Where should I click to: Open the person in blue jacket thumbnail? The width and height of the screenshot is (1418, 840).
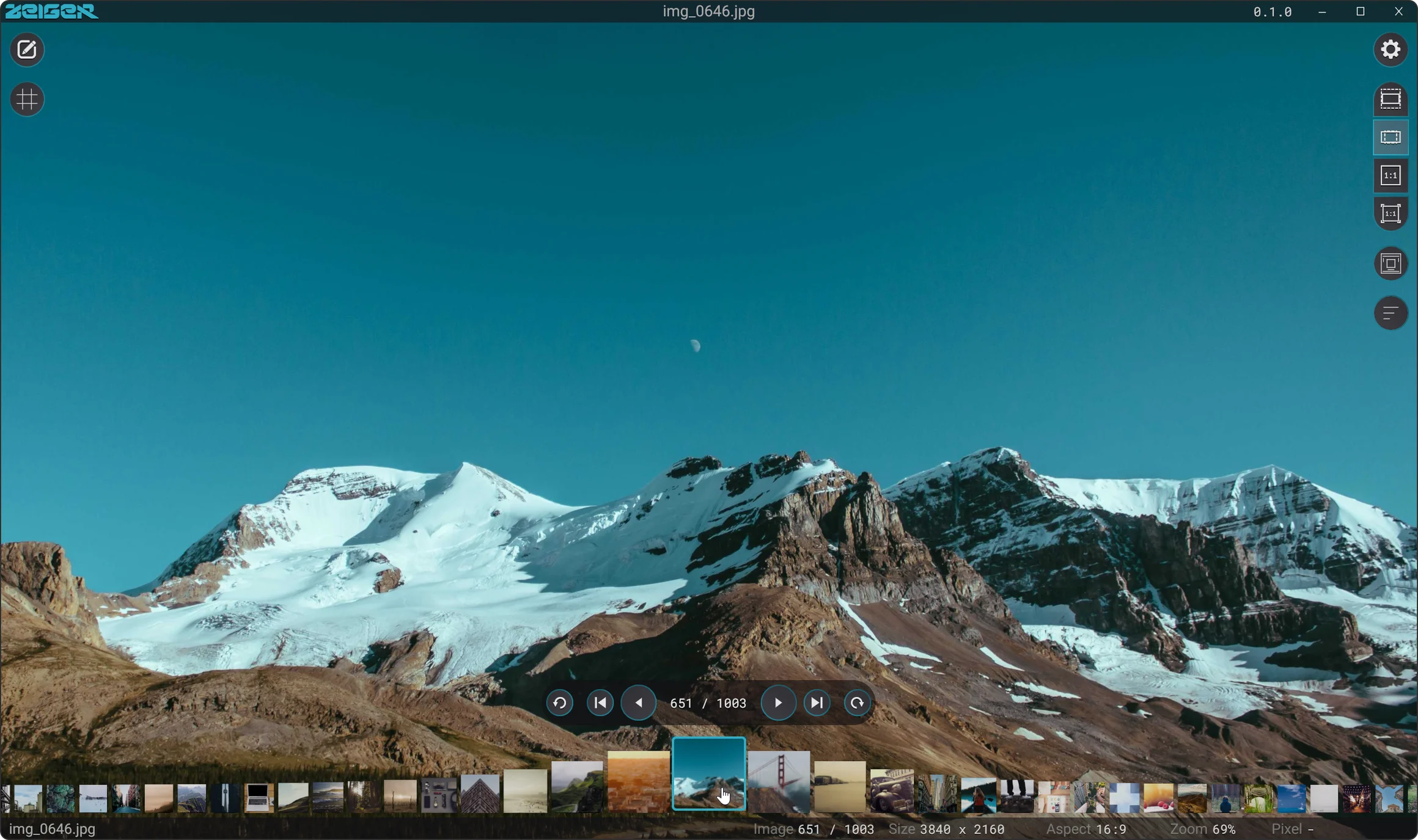tap(1225, 798)
